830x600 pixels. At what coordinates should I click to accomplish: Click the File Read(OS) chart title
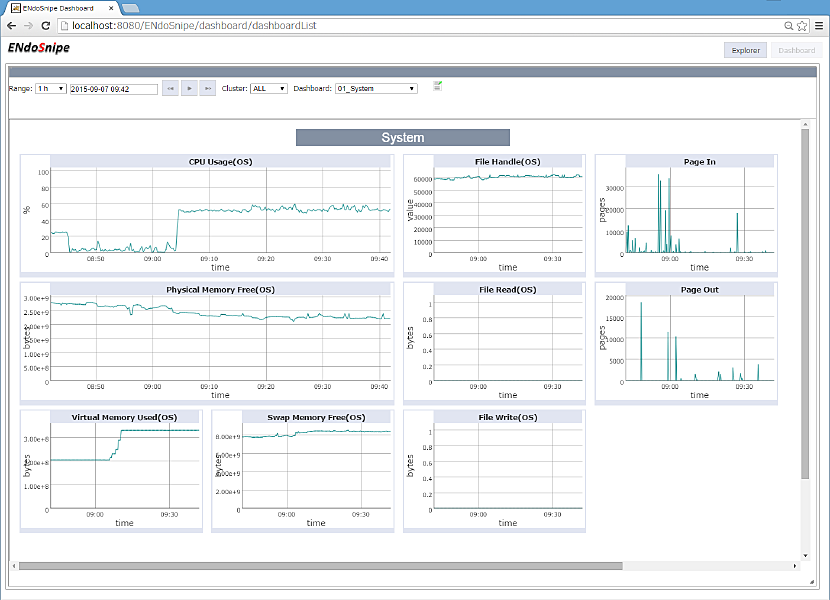(508, 290)
